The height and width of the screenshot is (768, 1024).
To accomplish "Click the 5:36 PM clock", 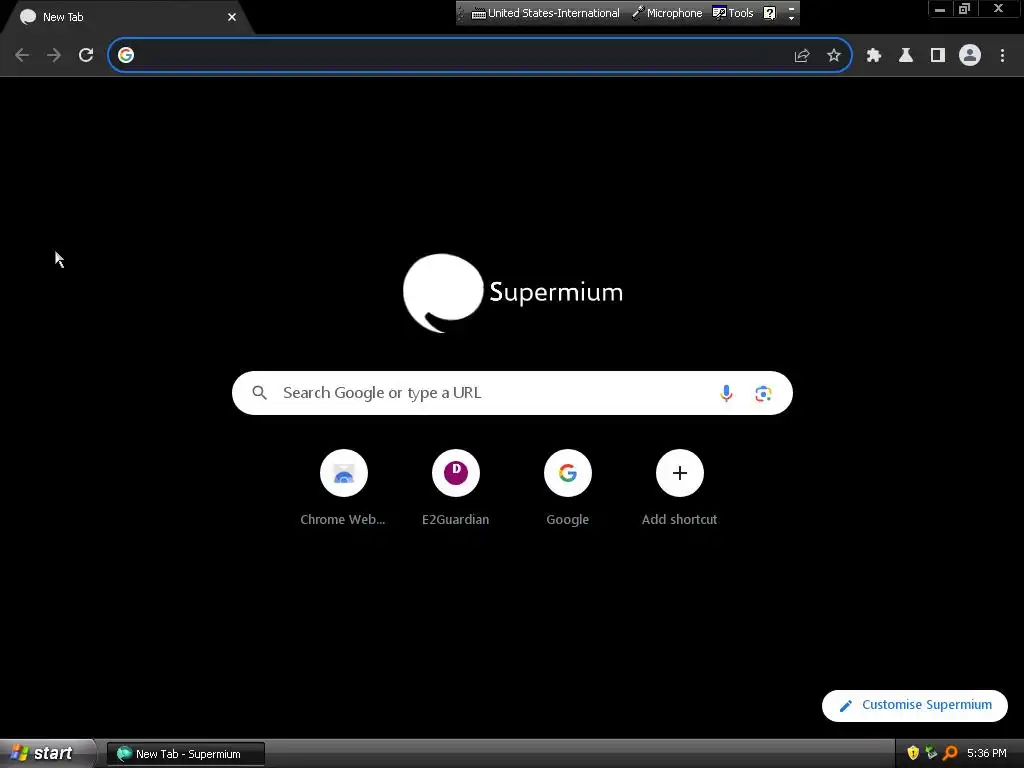I will pyautogui.click(x=987, y=753).
